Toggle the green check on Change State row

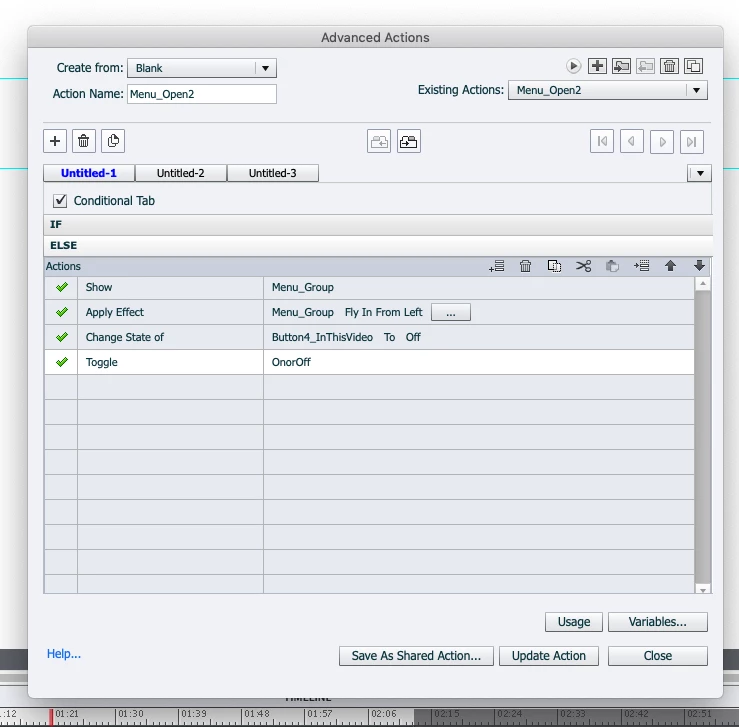[62, 337]
